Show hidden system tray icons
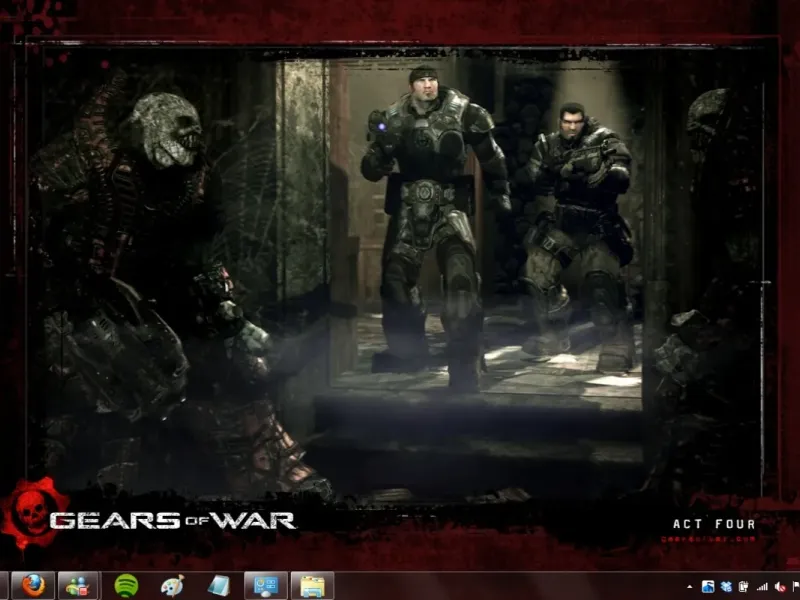 pyautogui.click(x=690, y=587)
